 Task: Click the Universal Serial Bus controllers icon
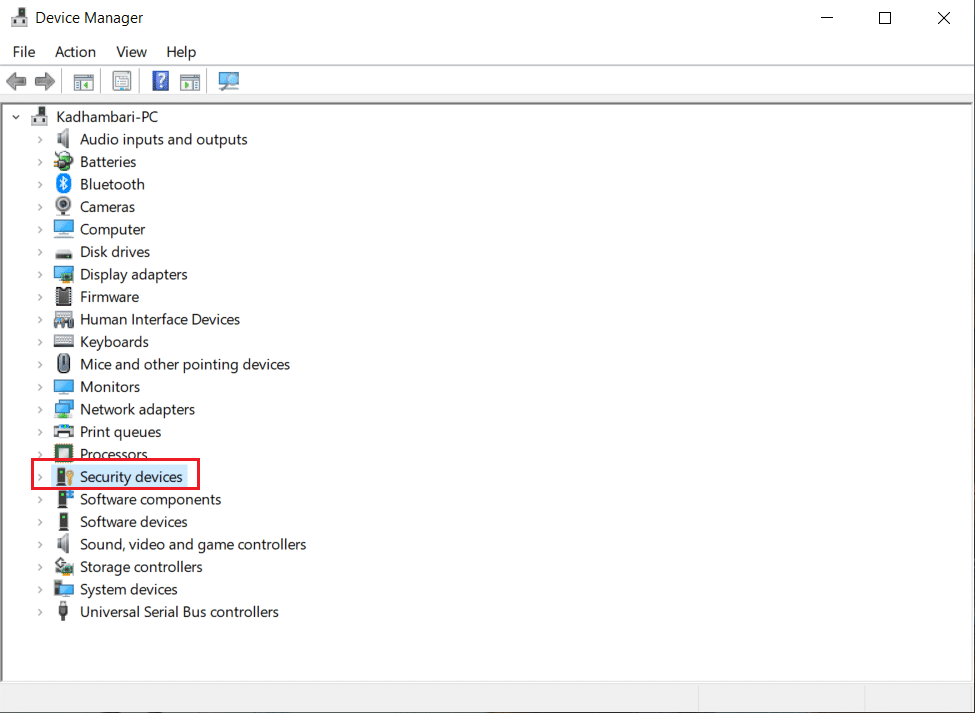63,612
